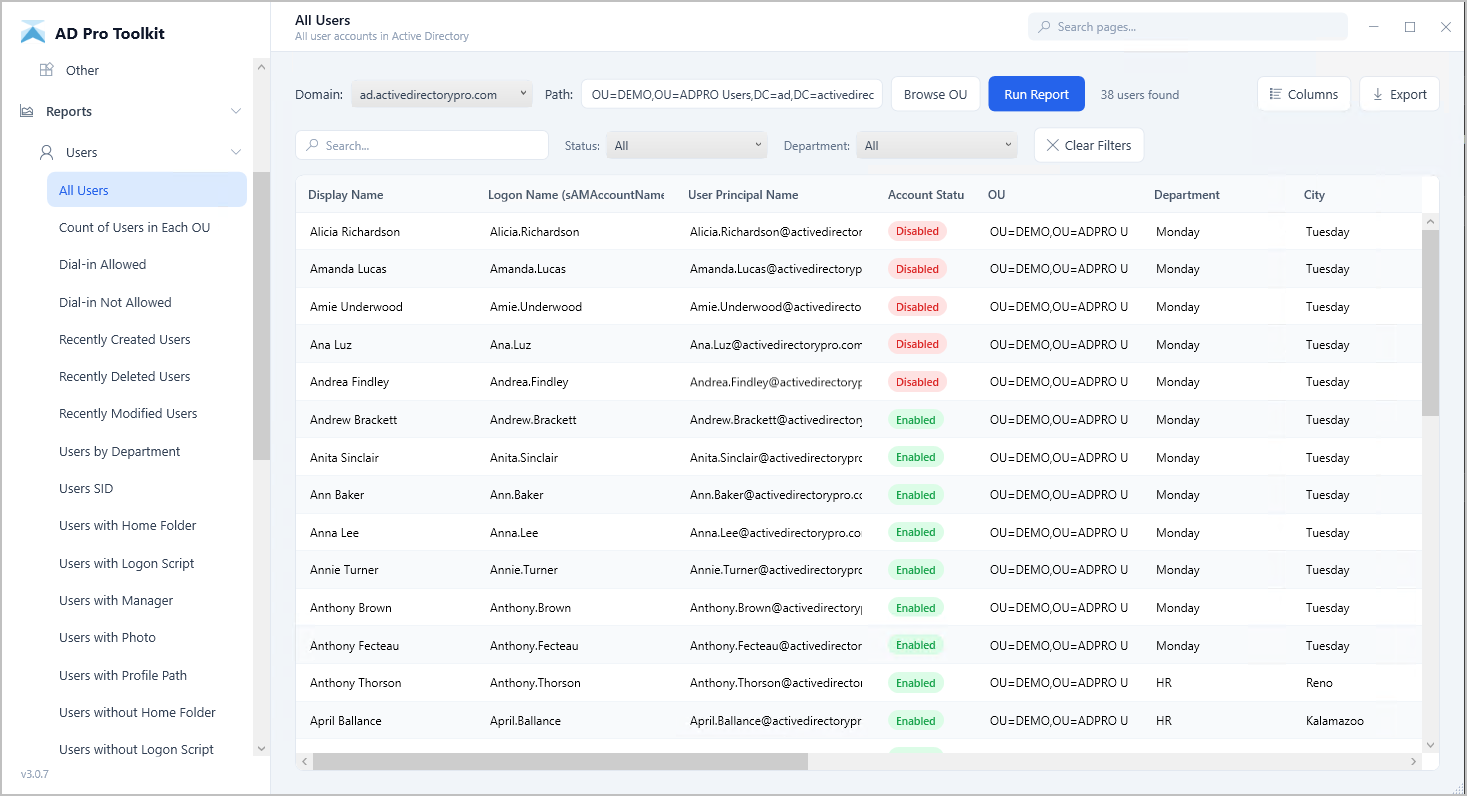The width and height of the screenshot is (1467, 796).
Task: Click the table vertical scrollbar thumb
Action: pos(1430,322)
